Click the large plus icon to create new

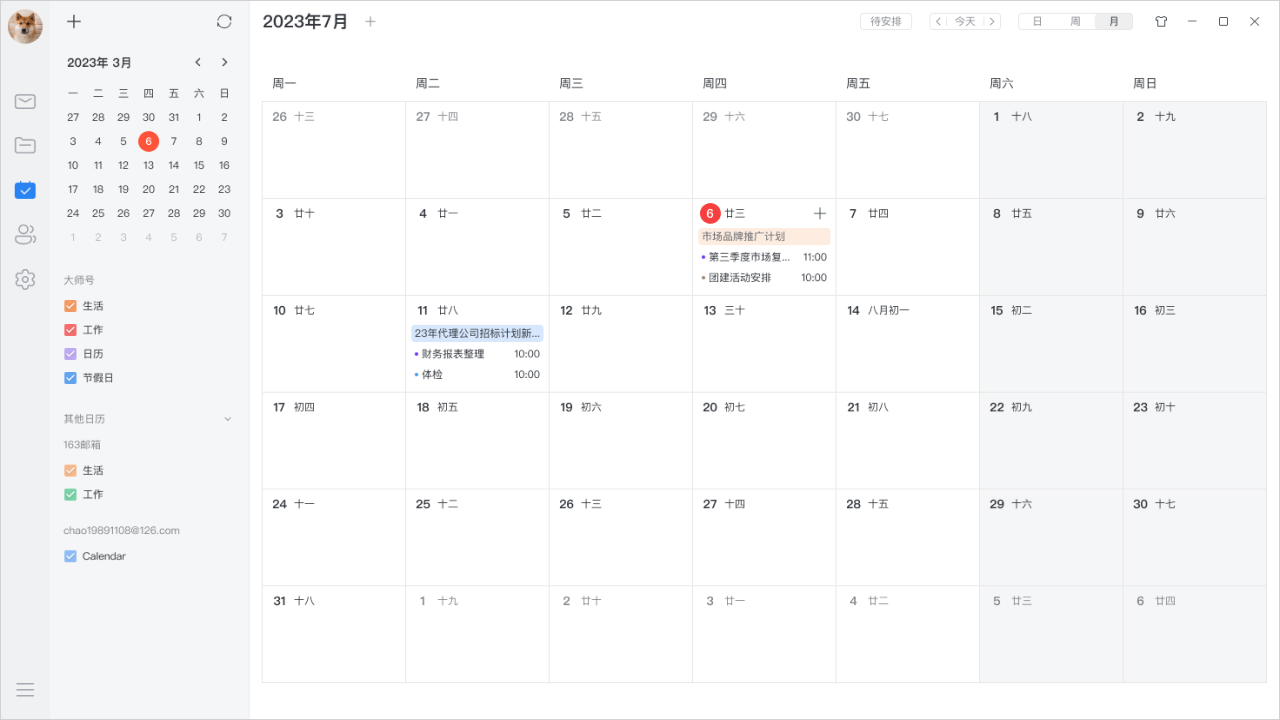pyautogui.click(x=74, y=21)
